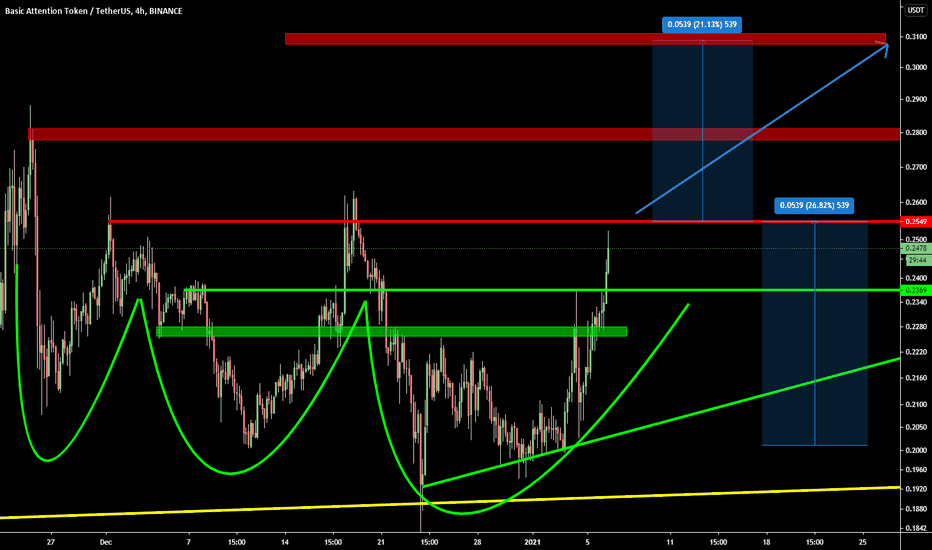Click the current price label 0.2478
This screenshot has height=550, width=932.
coord(916,249)
